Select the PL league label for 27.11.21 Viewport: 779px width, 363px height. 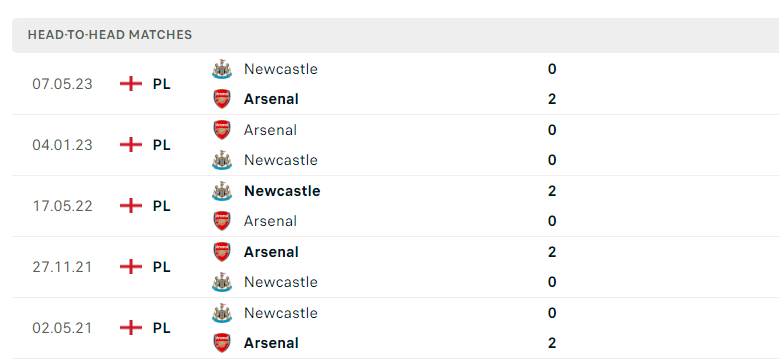click(161, 267)
